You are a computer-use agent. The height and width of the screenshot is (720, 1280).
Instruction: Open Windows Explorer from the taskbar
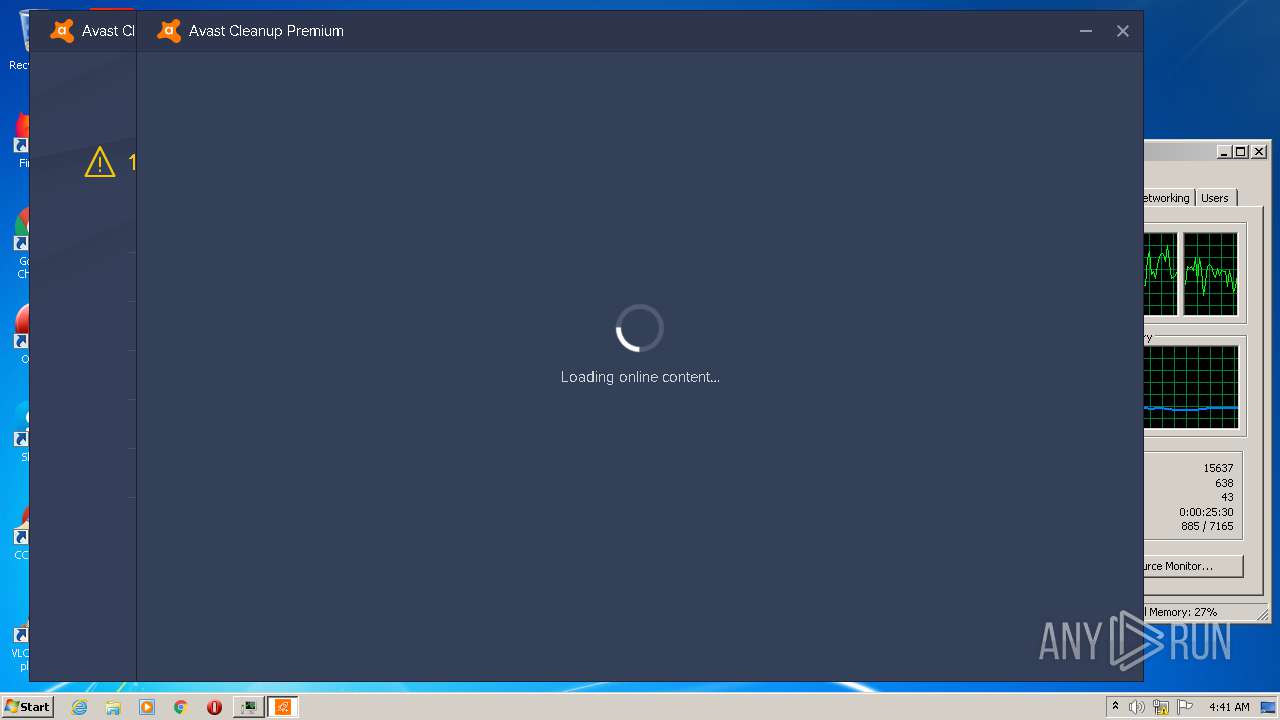coord(113,707)
